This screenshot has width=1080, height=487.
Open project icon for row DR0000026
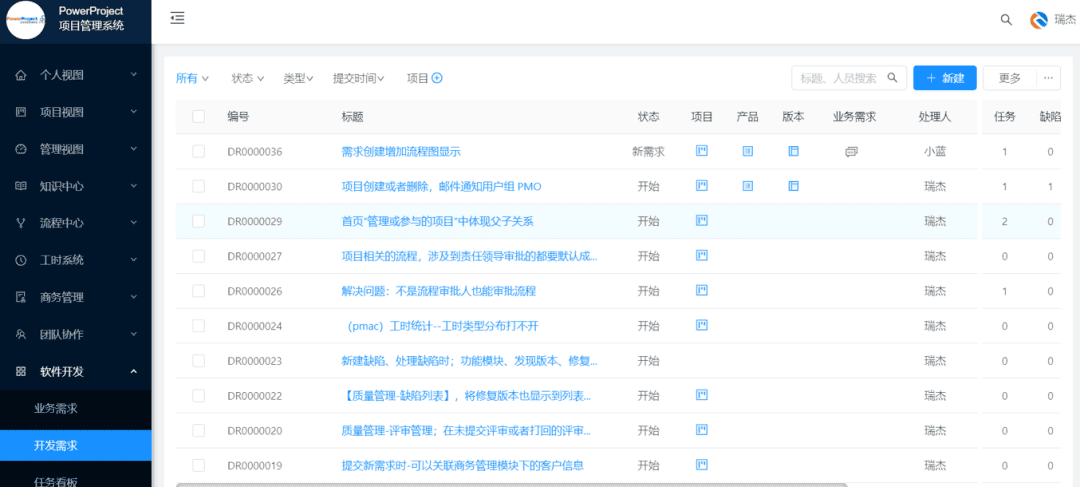(702, 290)
